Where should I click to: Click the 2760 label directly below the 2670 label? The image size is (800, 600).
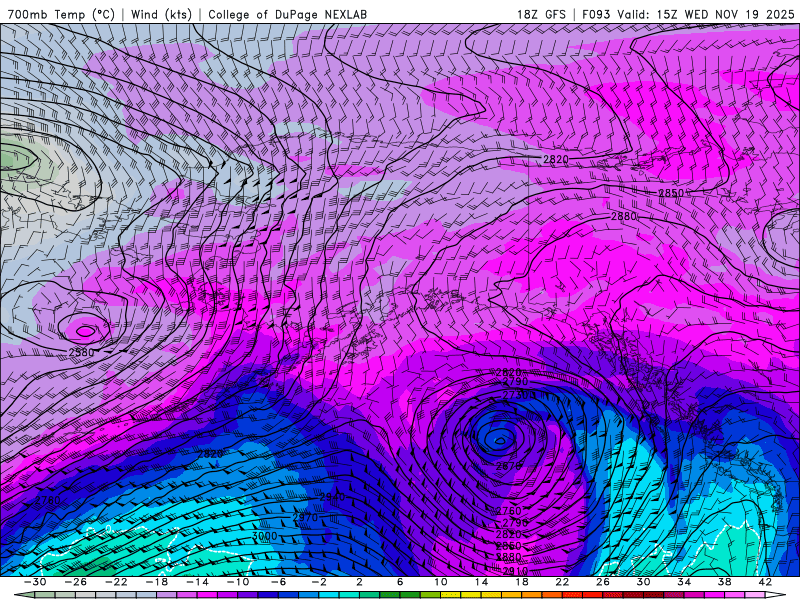point(509,511)
